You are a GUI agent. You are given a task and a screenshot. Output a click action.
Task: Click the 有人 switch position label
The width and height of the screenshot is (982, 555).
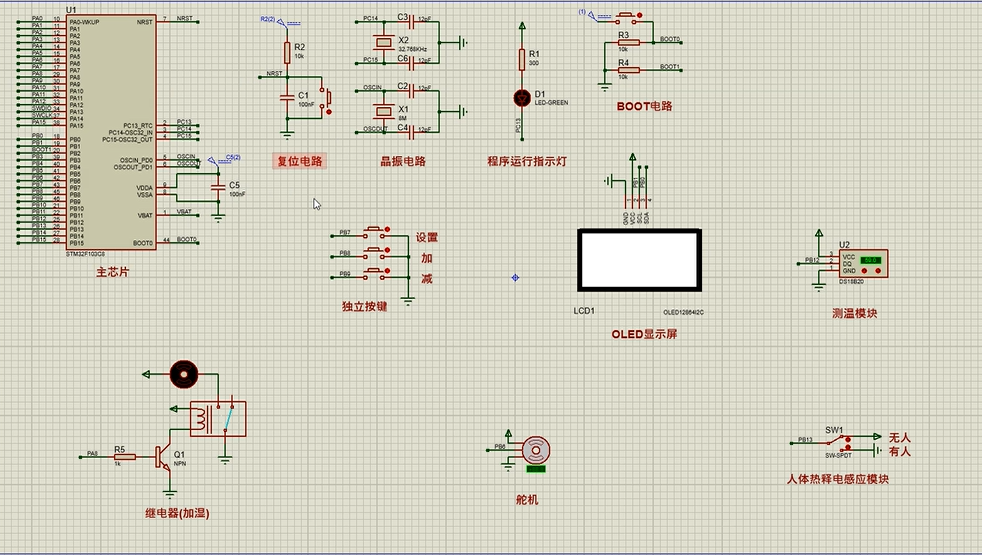coord(899,451)
